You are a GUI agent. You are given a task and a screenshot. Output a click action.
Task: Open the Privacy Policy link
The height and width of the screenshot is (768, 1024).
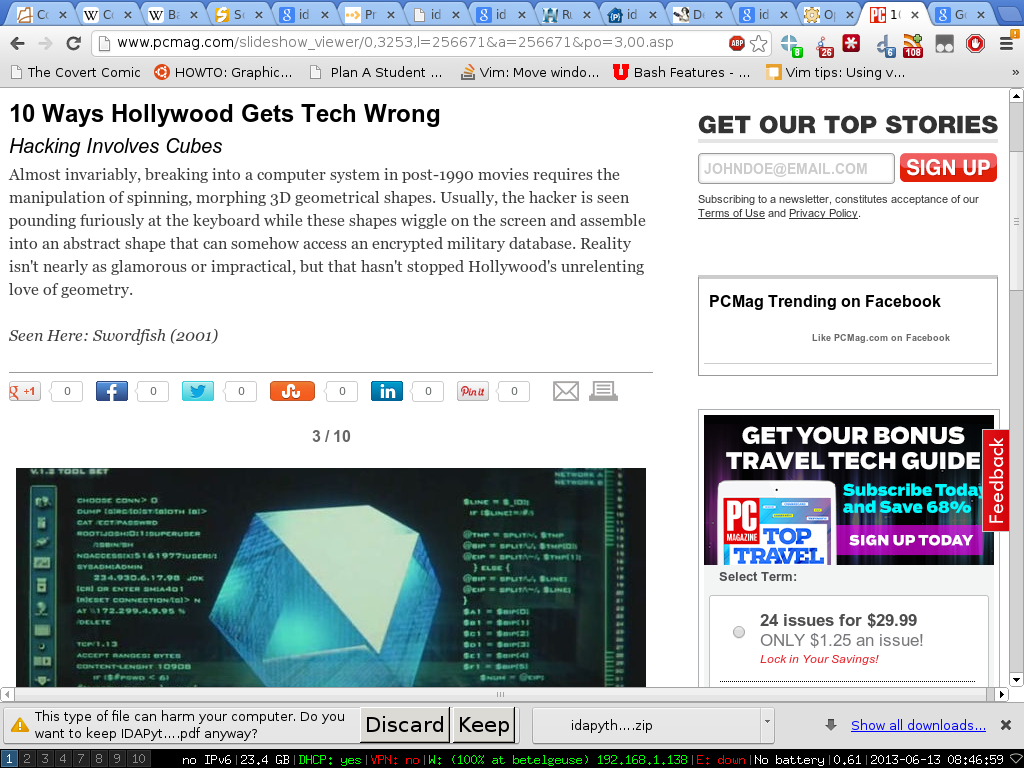click(823, 214)
